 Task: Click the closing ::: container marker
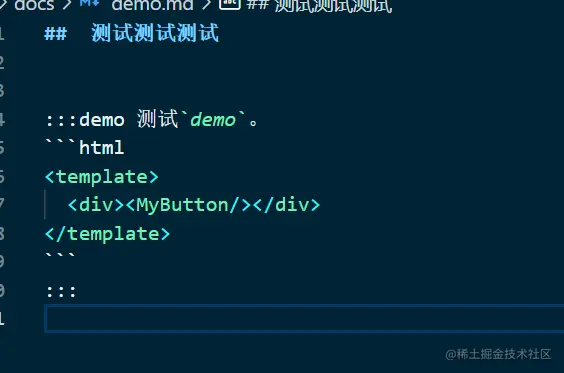pyautogui.click(x=61, y=291)
